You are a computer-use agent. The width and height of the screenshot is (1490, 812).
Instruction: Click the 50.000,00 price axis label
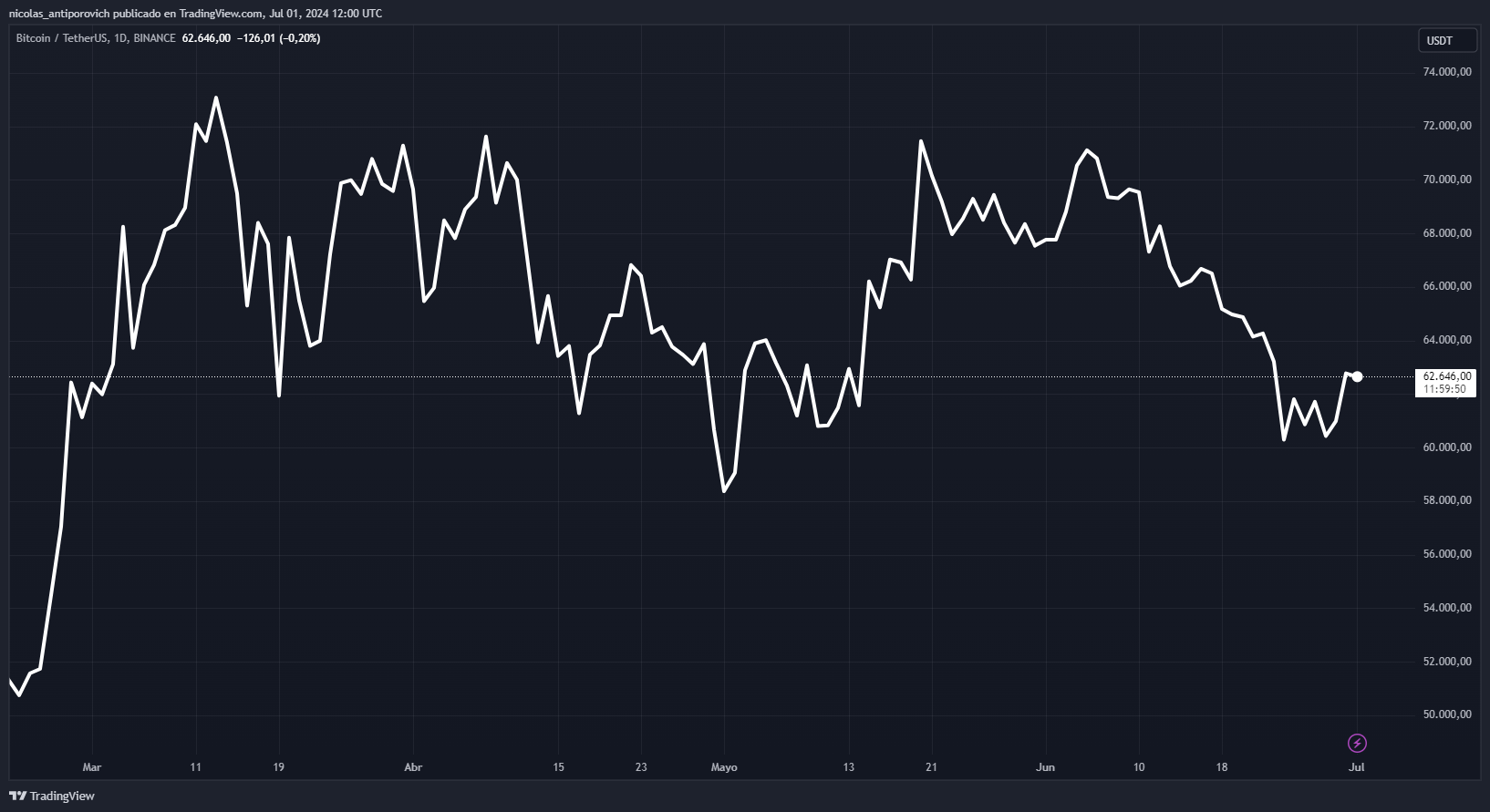(1446, 714)
